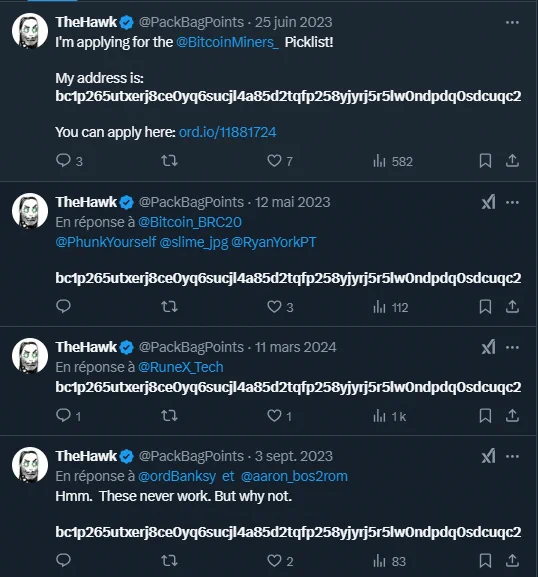Open more options on the 25 juin tweet
The width and height of the screenshot is (538, 577).
[x=512, y=22]
